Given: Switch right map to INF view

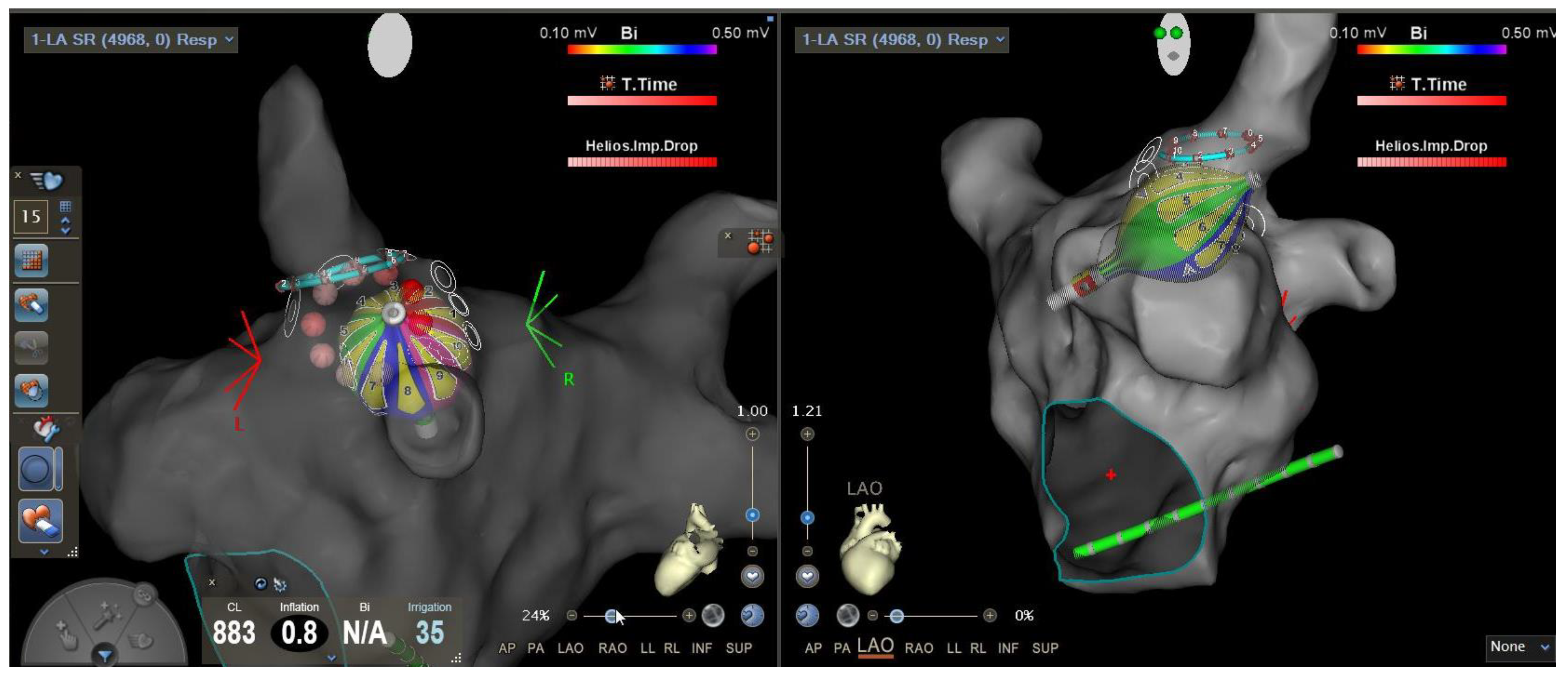Looking at the screenshot, I should click(x=1008, y=648).
